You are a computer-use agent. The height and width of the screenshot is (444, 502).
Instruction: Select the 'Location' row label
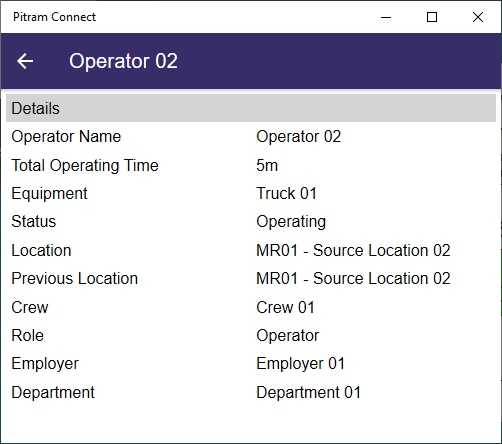[x=41, y=251]
